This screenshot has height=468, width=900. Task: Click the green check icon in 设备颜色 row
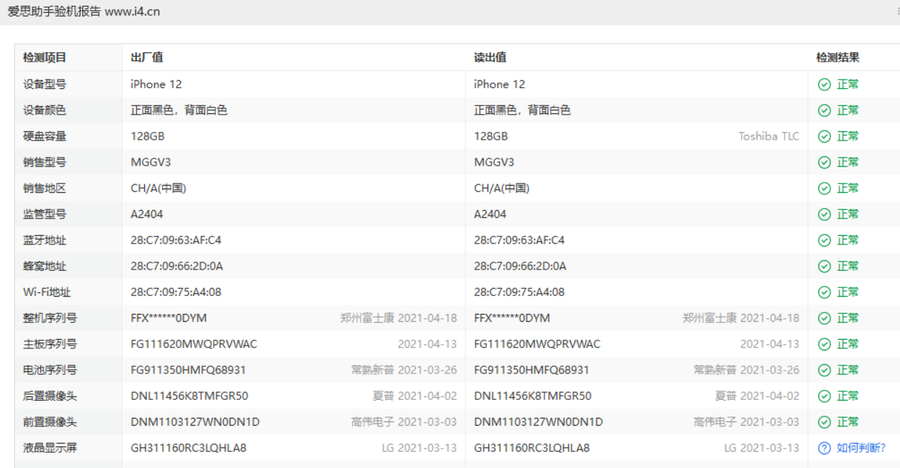click(824, 110)
